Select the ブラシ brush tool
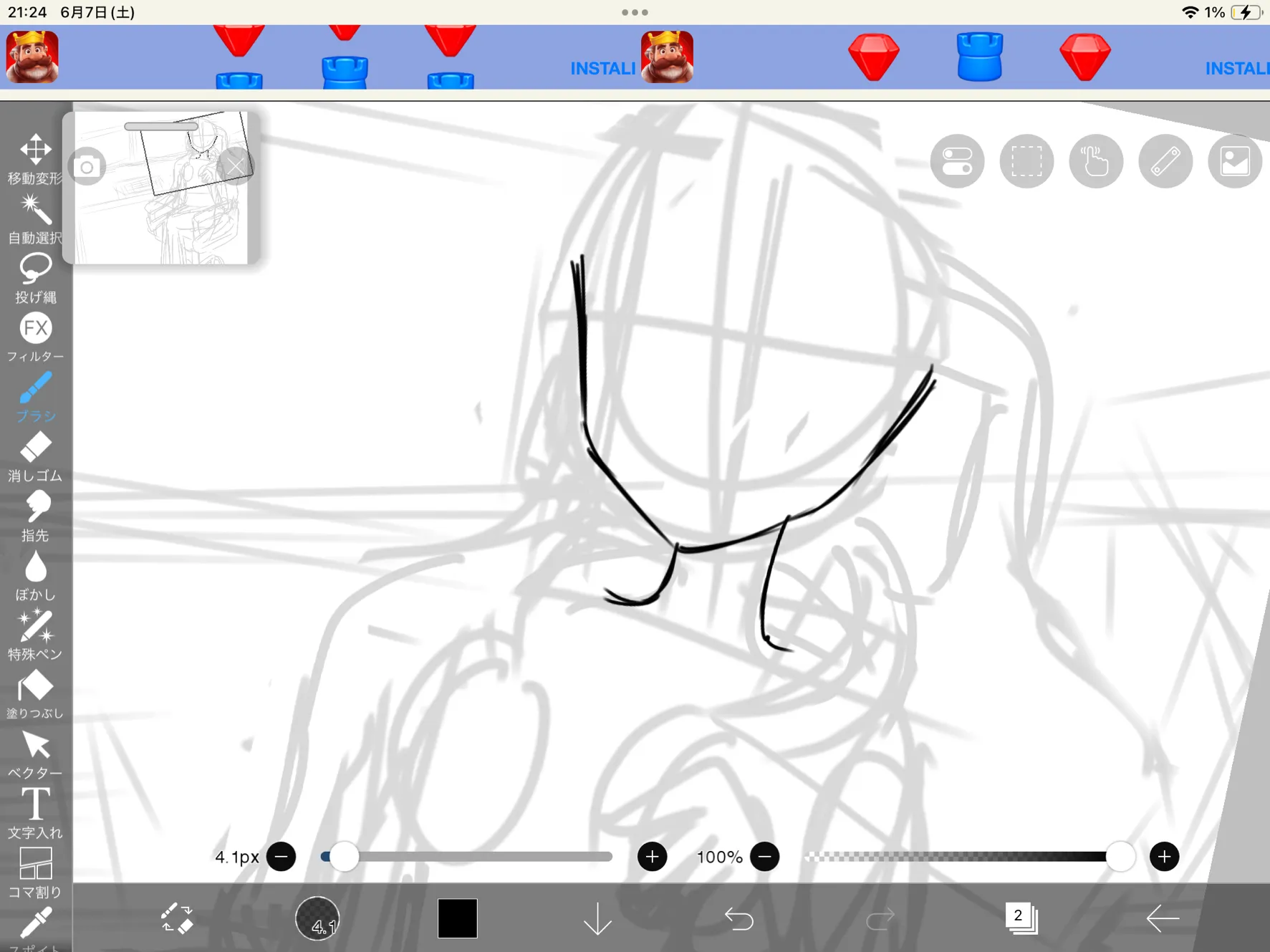 [35, 396]
